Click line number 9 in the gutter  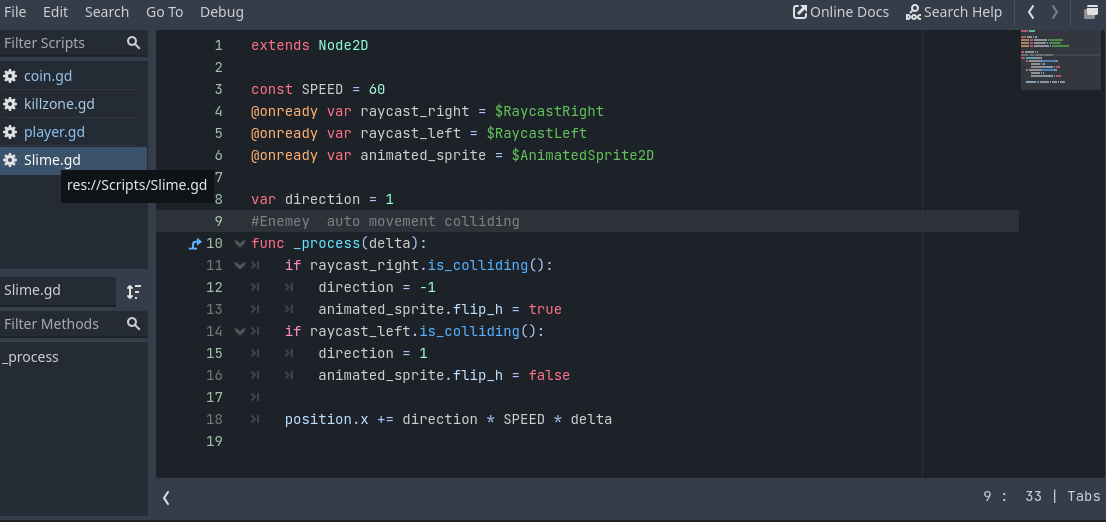tap(218, 221)
